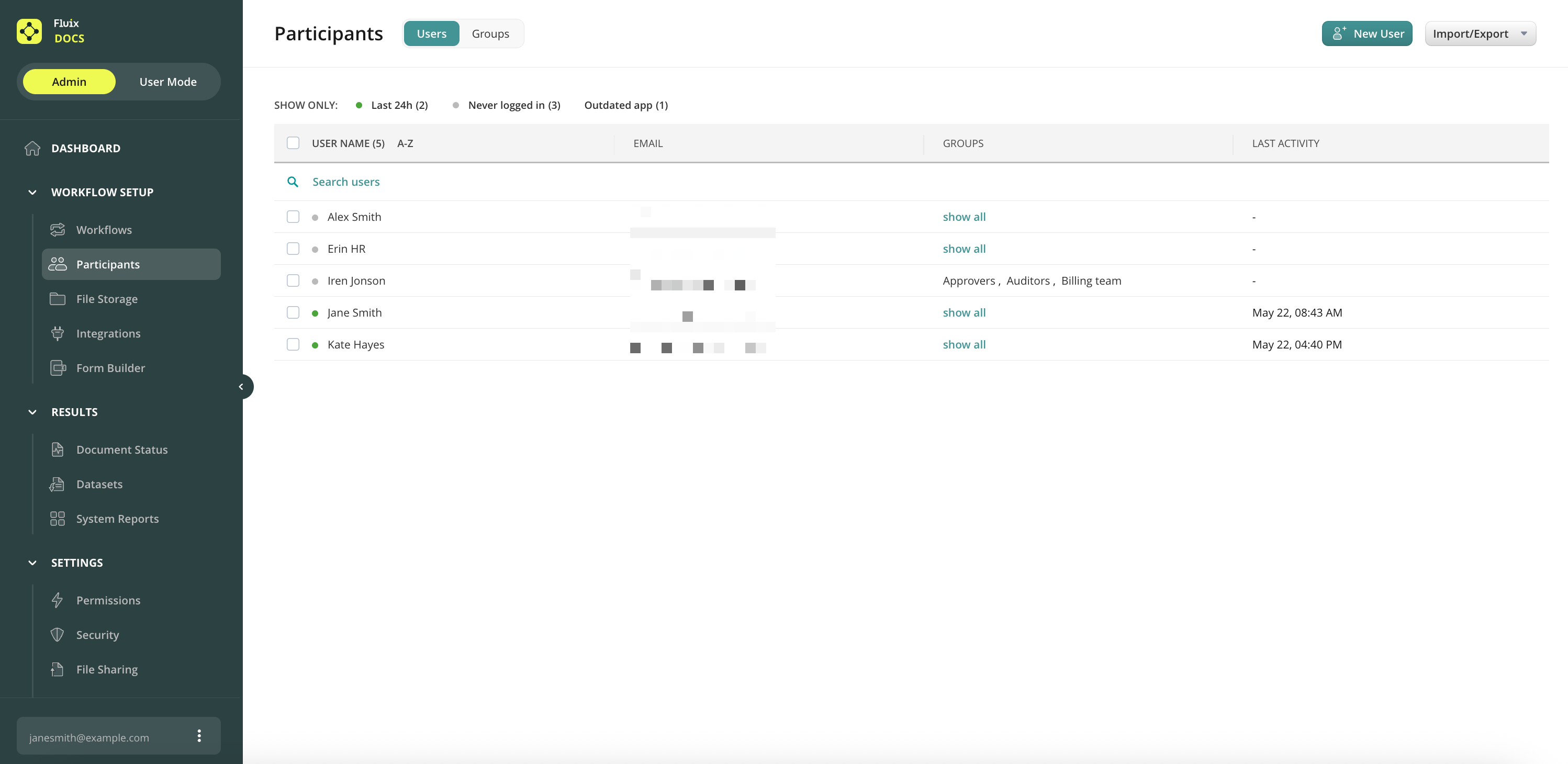Click the Search users field
Viewport: 1568px width, 764px height.
(346, 182)
